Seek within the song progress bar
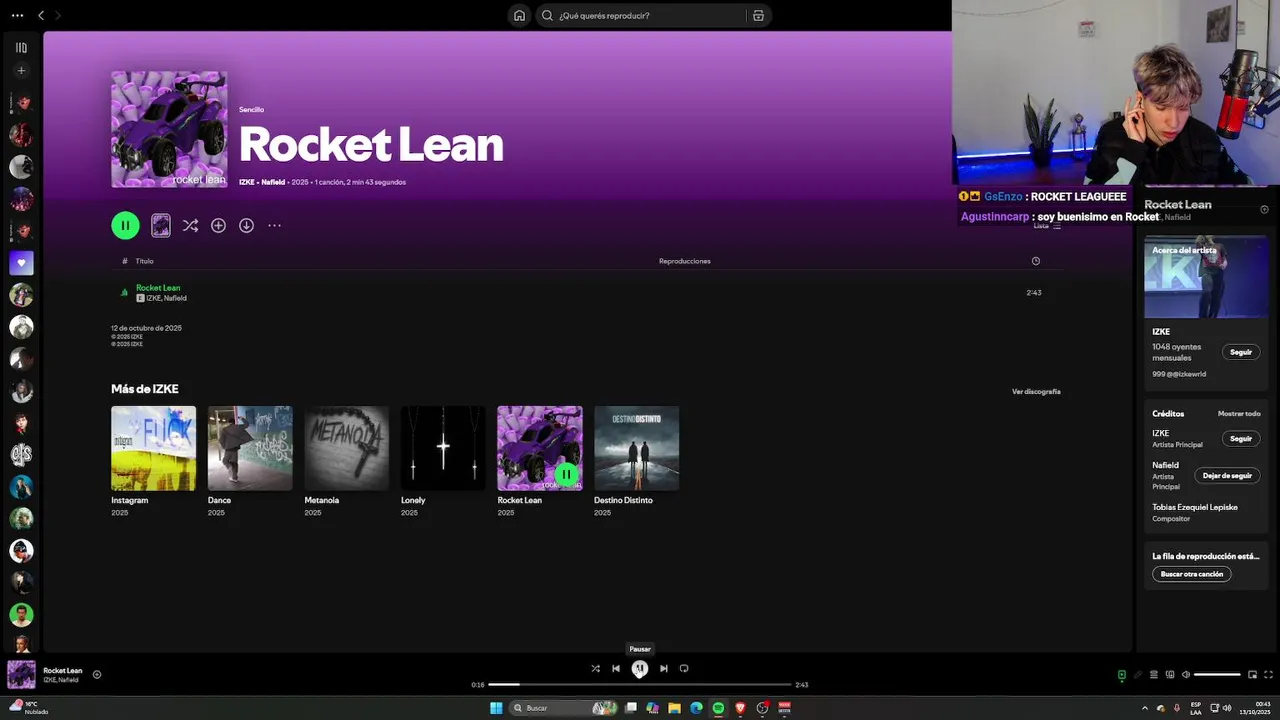This screenshot has height=720, width=1280. click(640, 685)
